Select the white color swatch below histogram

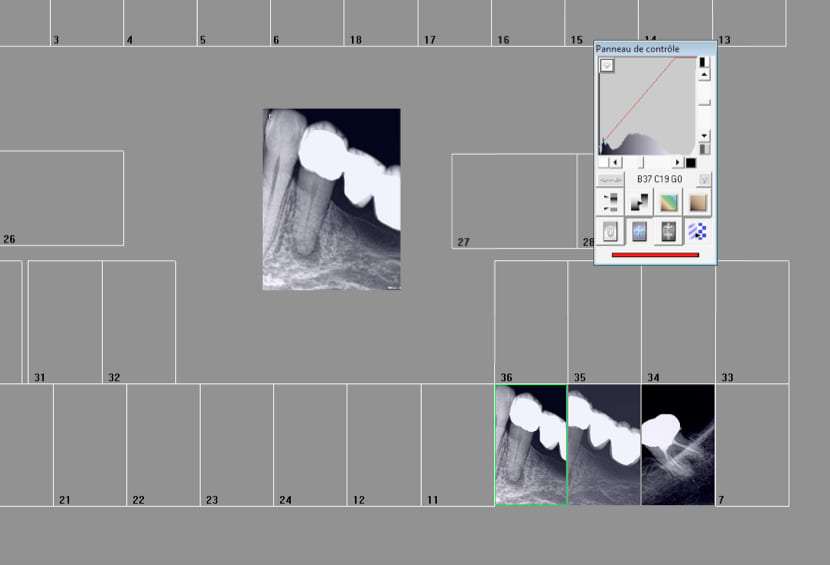pyautogui.click(x=603, y=162)
